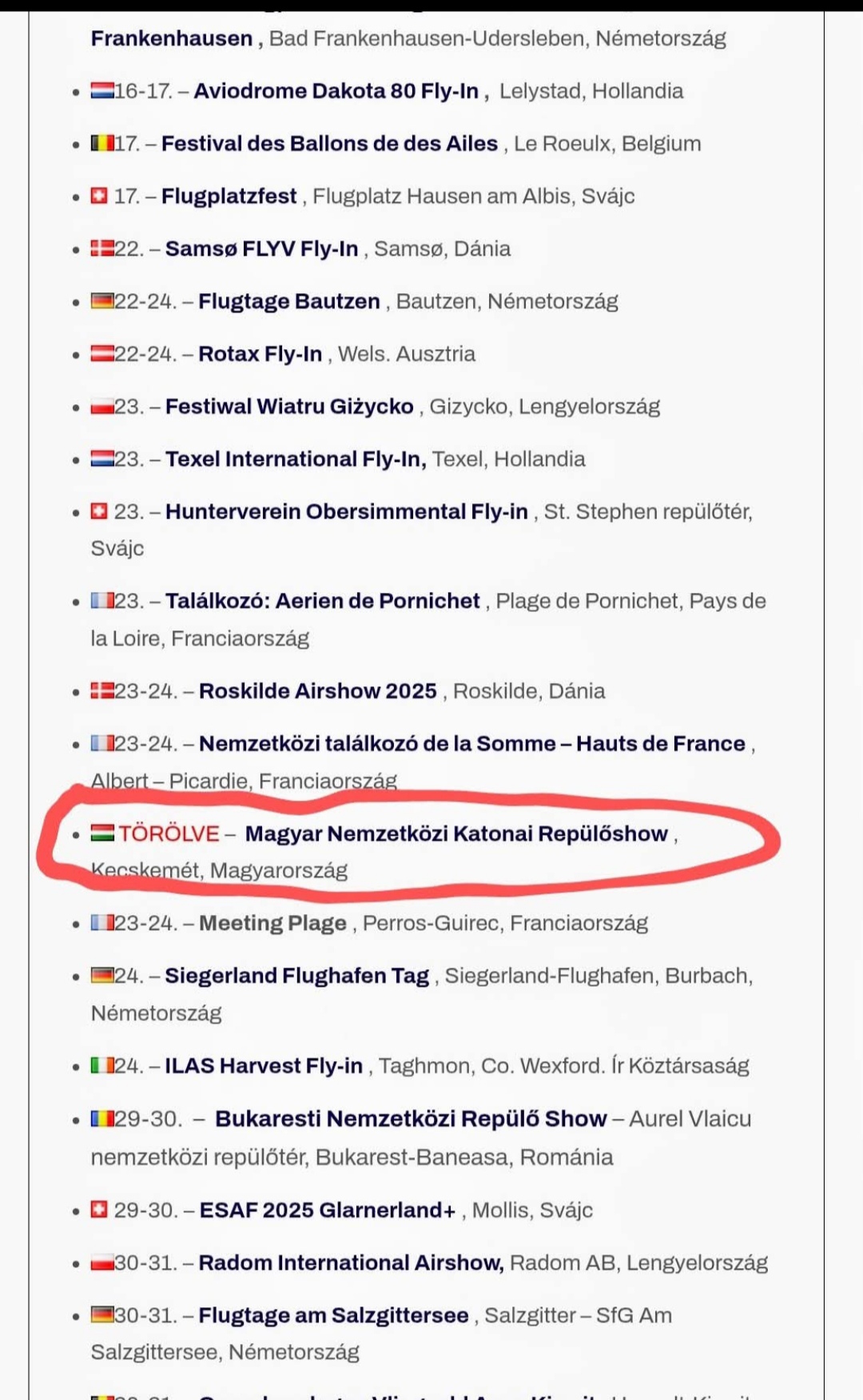
Task: Click the Festiwal Wiatru Giżycko link
Action: 289,407
